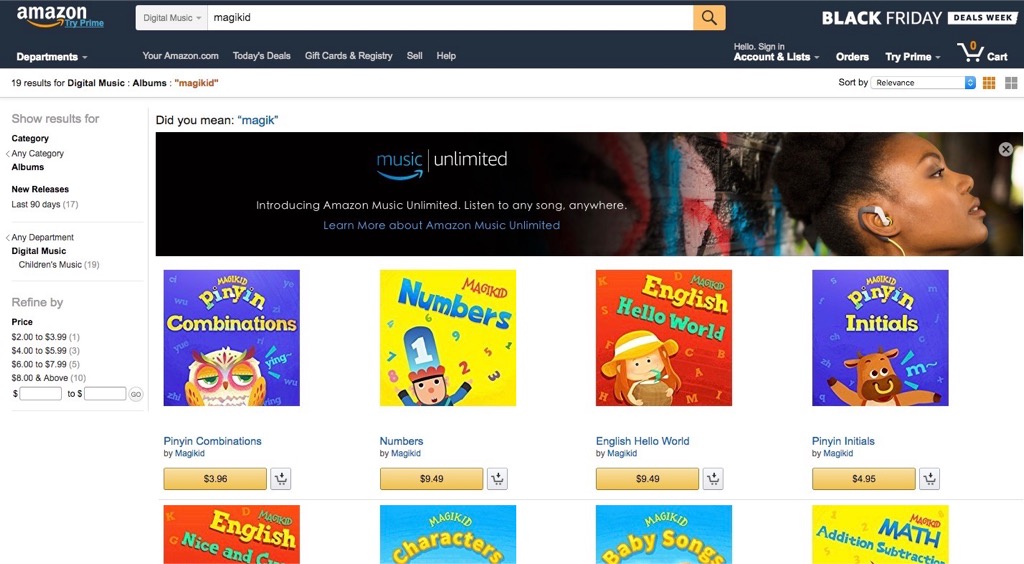The image size is (1024, 564).
Task: Add Numbers album to cart
Action: click(x=497, y=478)
